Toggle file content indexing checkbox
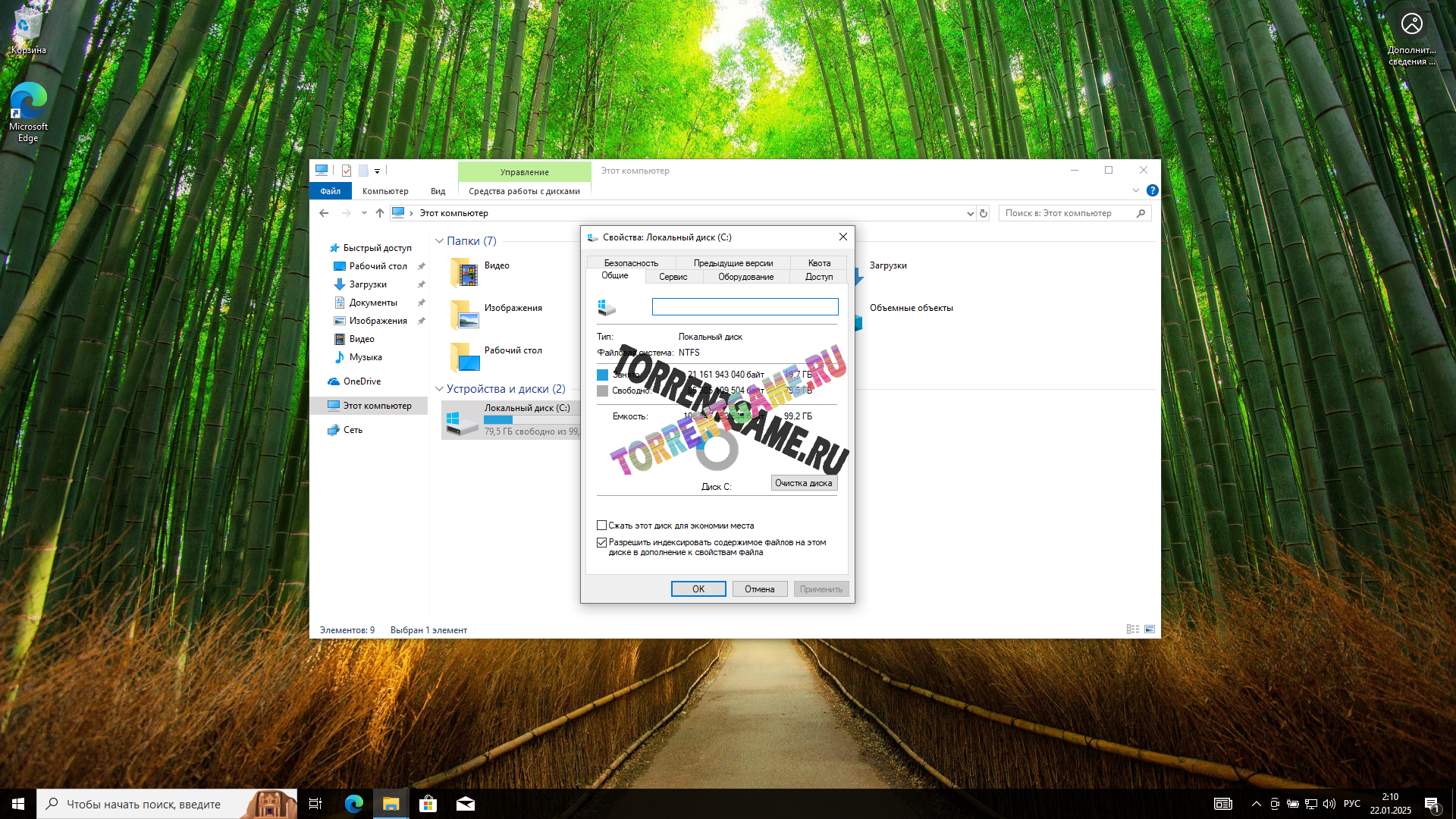 click(601, 542)
